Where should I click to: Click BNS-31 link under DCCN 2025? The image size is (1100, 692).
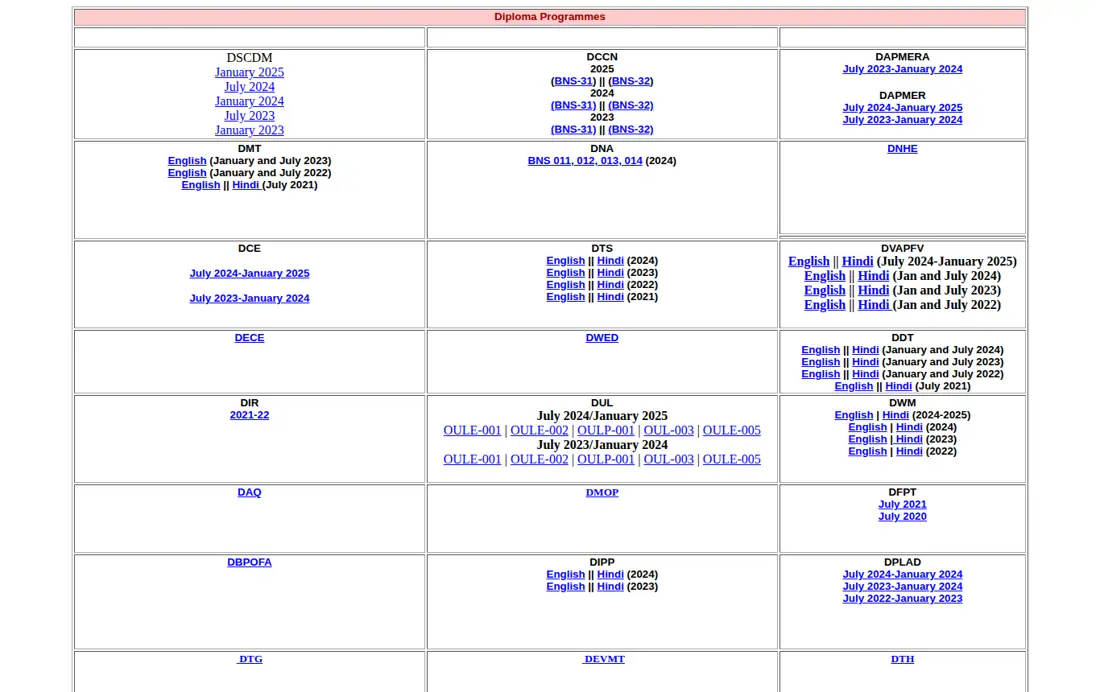[573, 81]
